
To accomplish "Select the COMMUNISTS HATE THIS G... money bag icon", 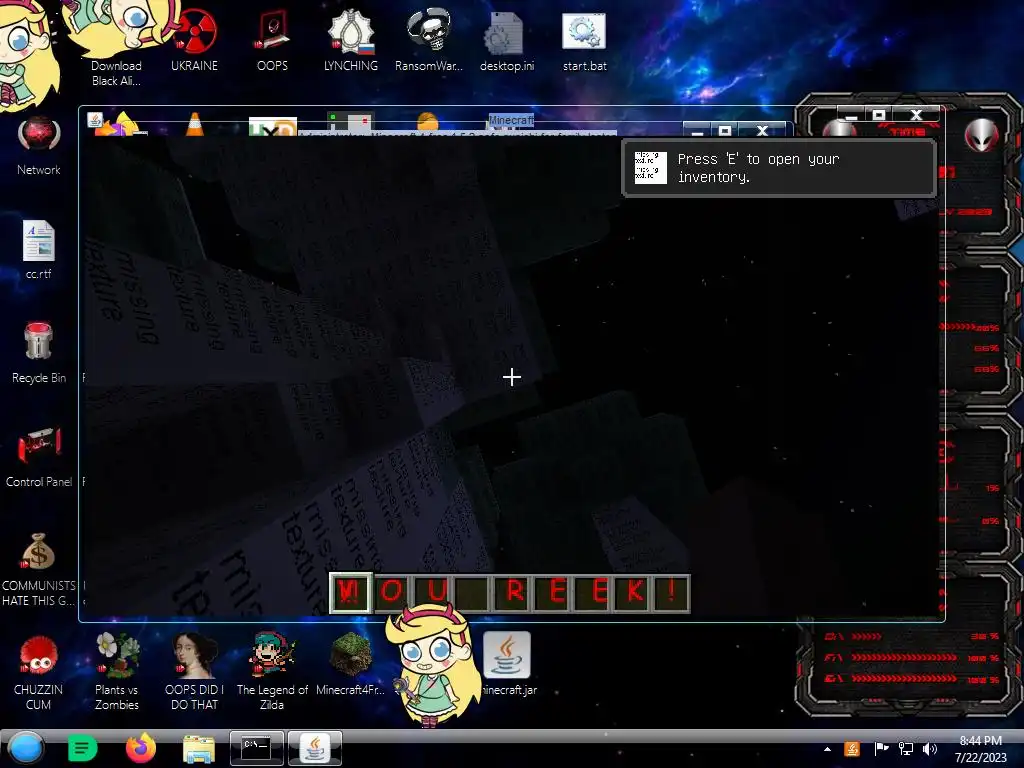I will point(39,569).
